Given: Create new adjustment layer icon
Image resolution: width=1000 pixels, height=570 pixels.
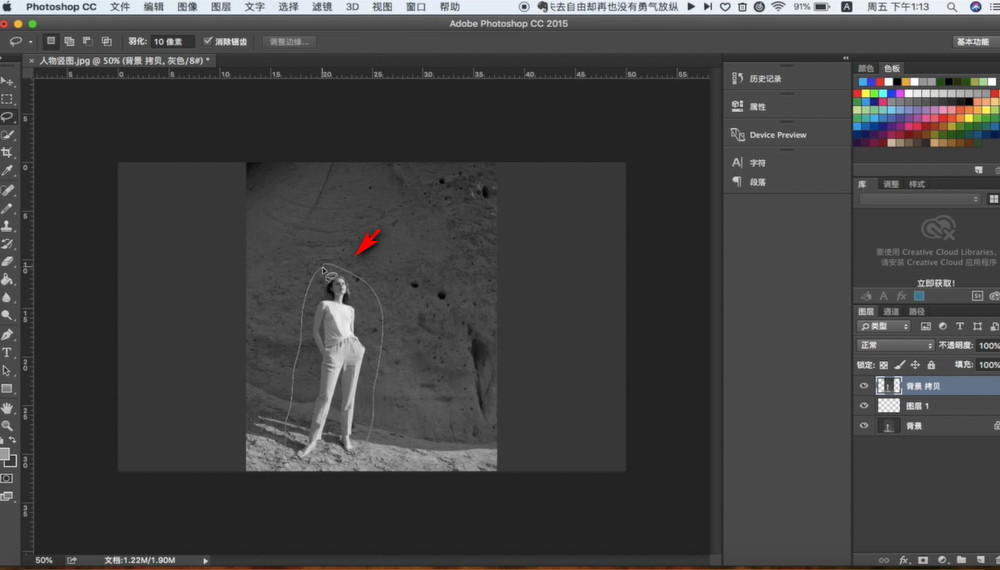Looking at the screenshot, I should 942,560.
